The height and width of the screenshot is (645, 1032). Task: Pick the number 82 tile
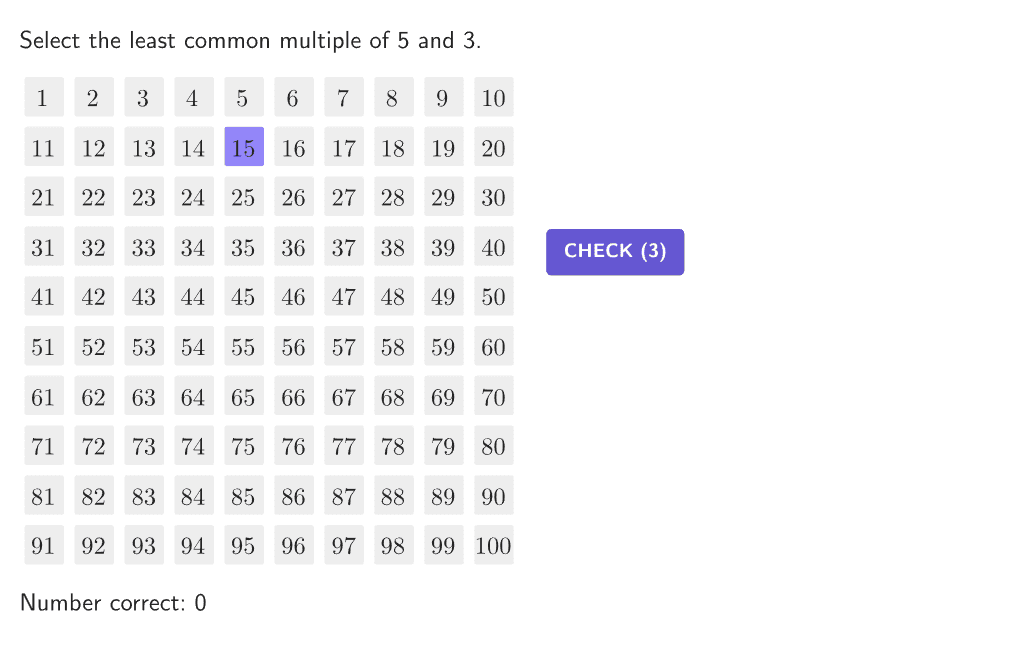click(x=94, y=496)
